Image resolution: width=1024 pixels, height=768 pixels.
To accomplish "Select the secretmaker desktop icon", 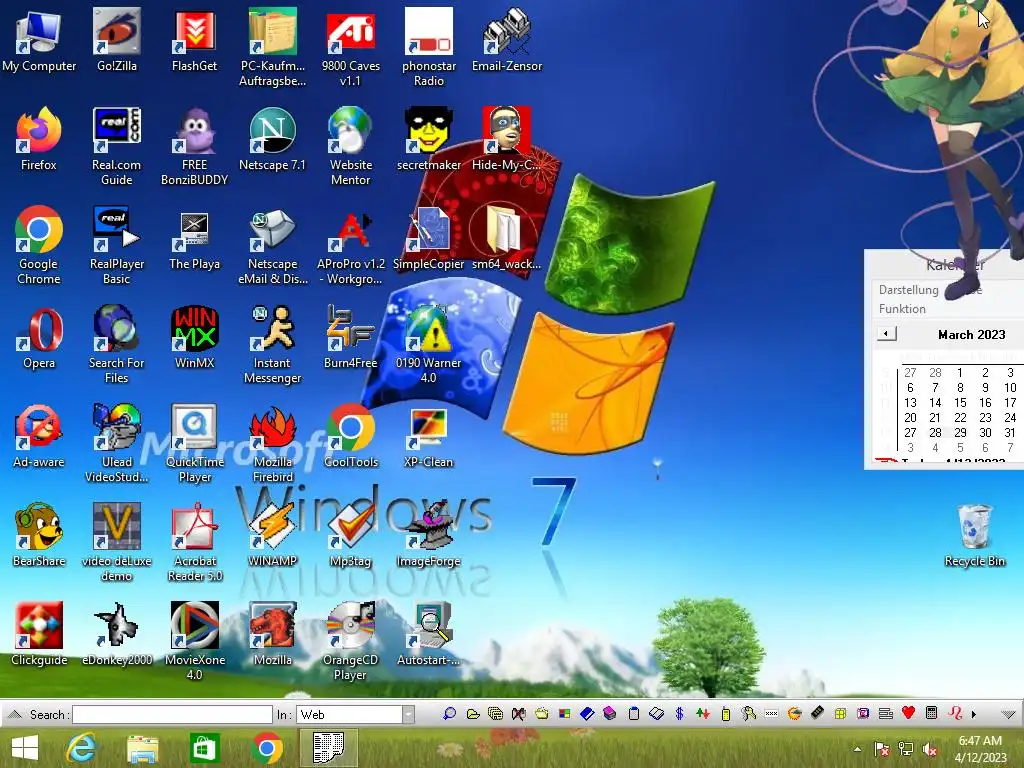I will pyautogui.click(x=428, y=139).
